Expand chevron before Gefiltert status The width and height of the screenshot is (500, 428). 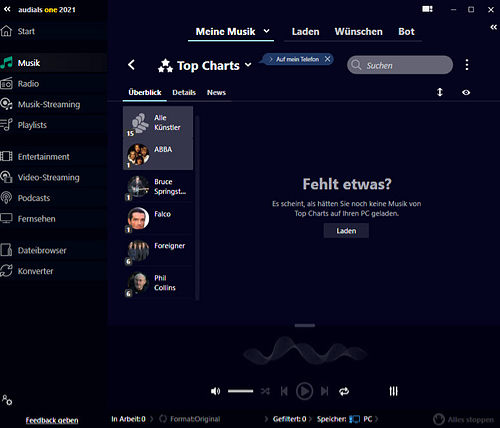click(266, 419)
